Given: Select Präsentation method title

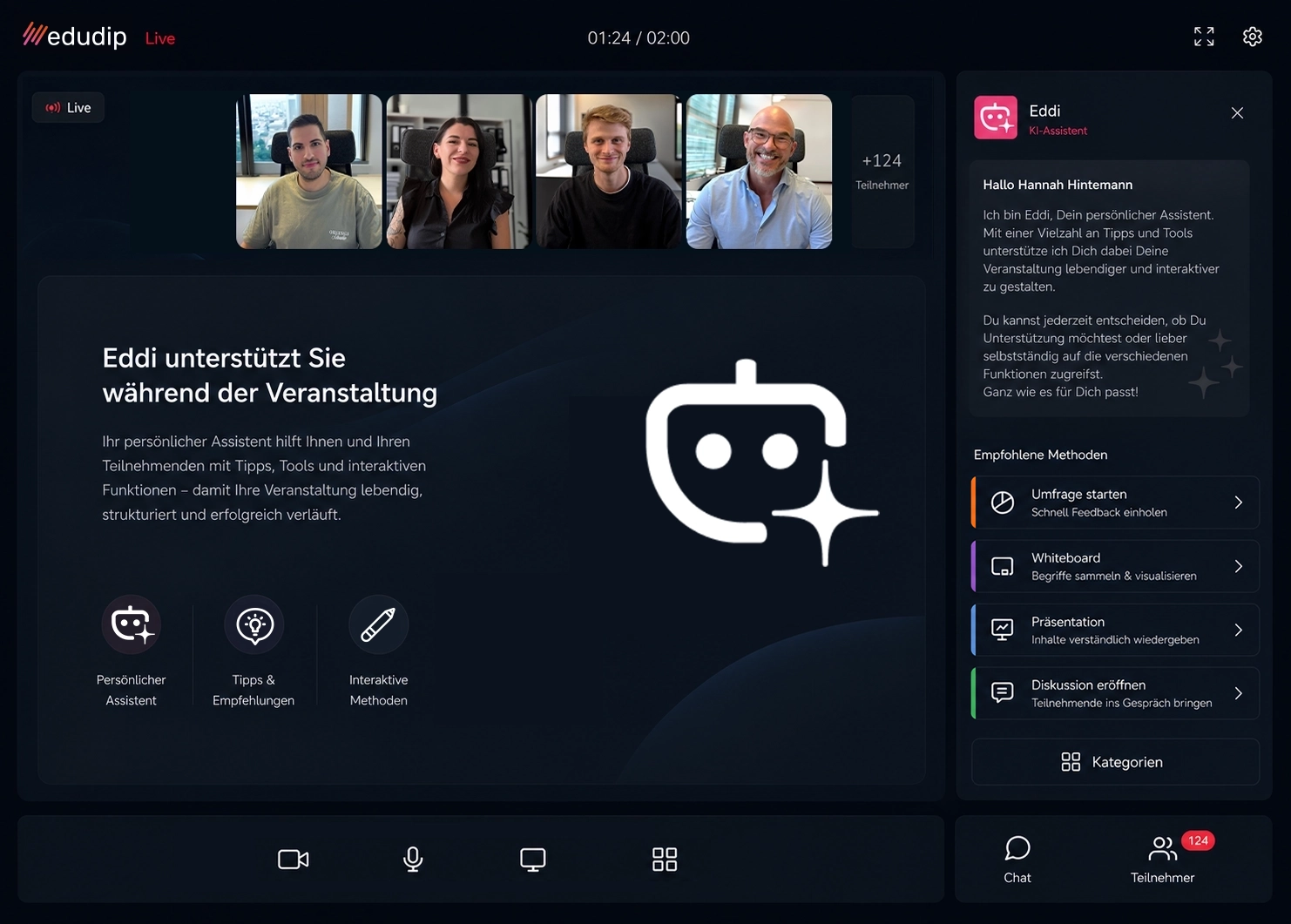Looking at the screenshot, I should point(1068,622).
